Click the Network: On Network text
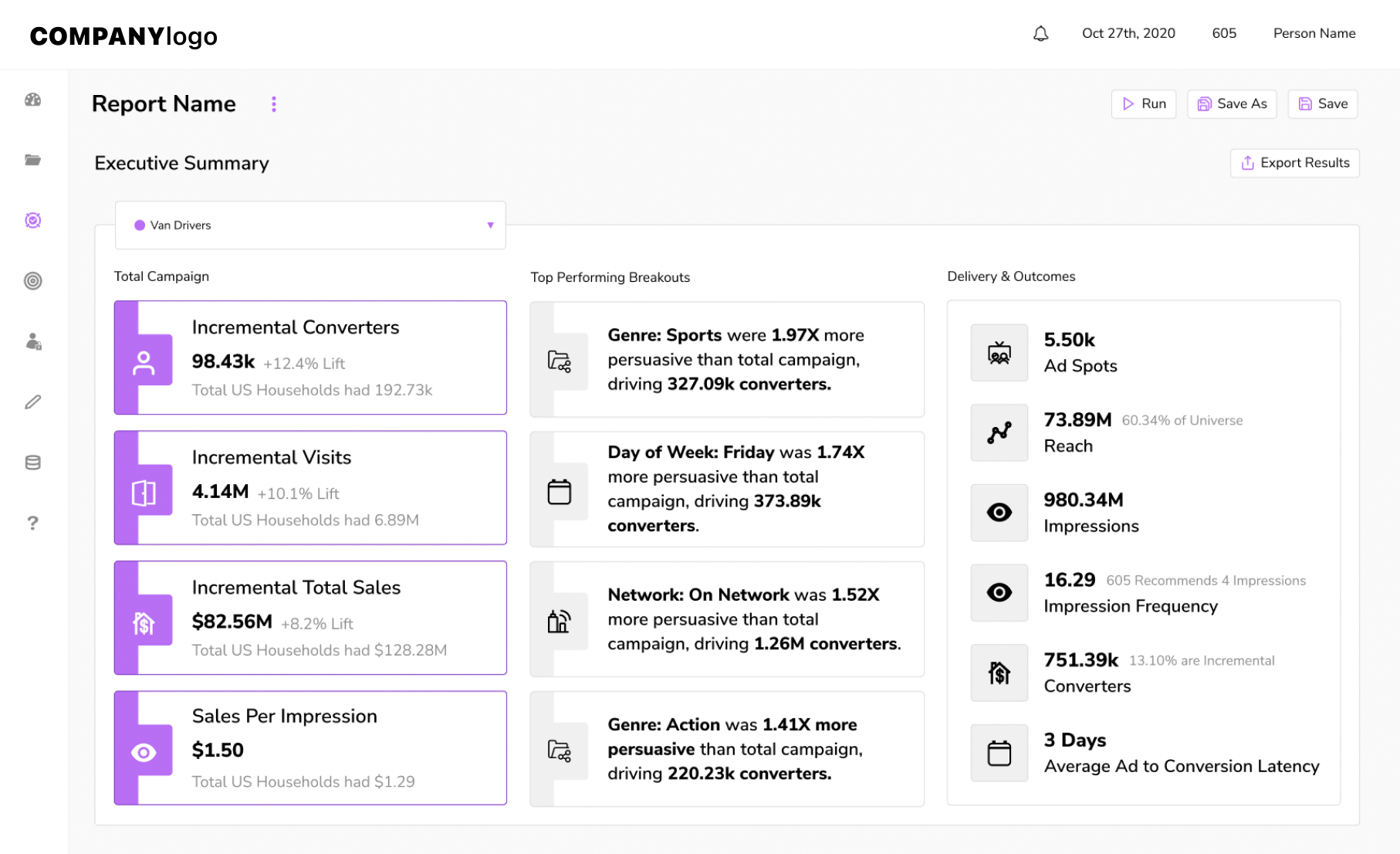The image size is (1400, 854). coord(754,619)
